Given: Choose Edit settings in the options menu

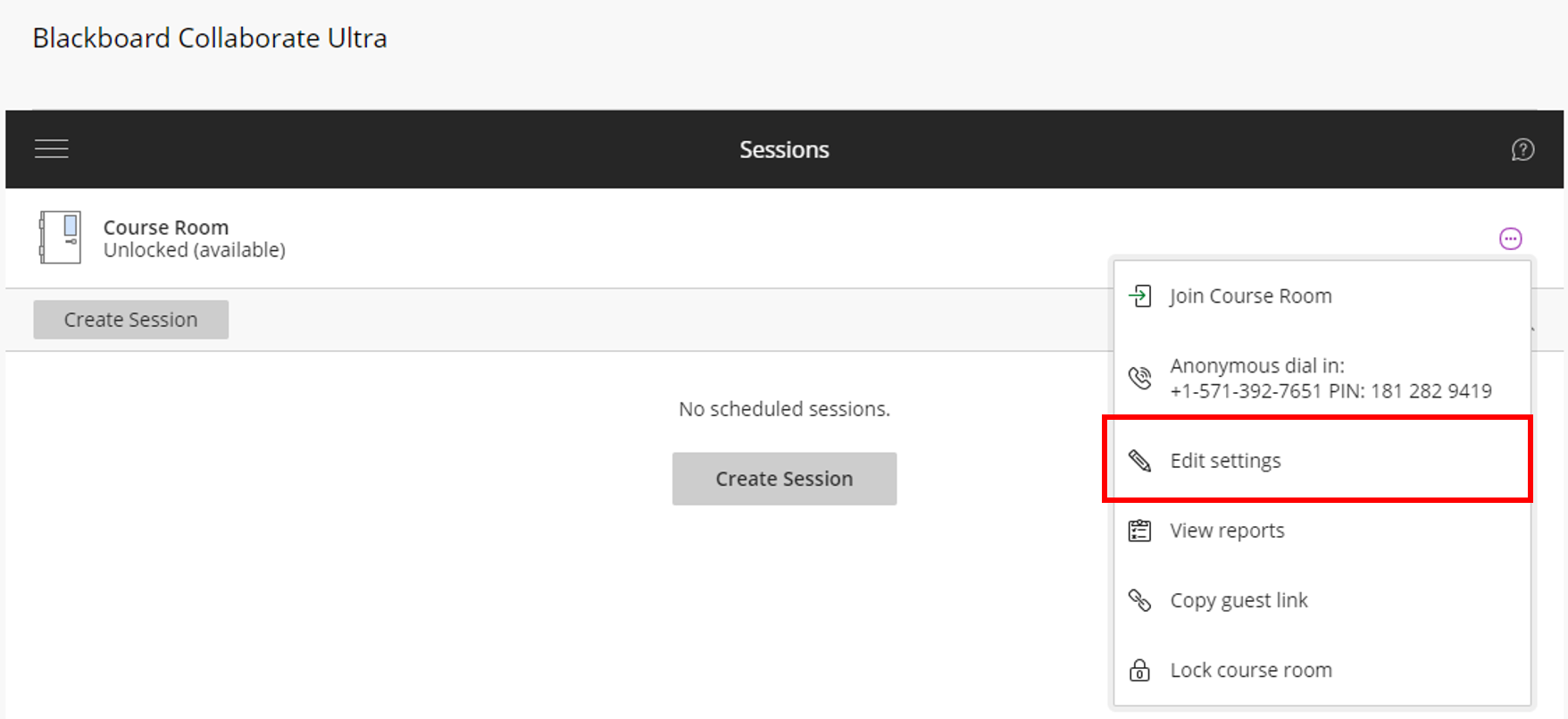Looking at the screenshot, I should click(1225, 460).
